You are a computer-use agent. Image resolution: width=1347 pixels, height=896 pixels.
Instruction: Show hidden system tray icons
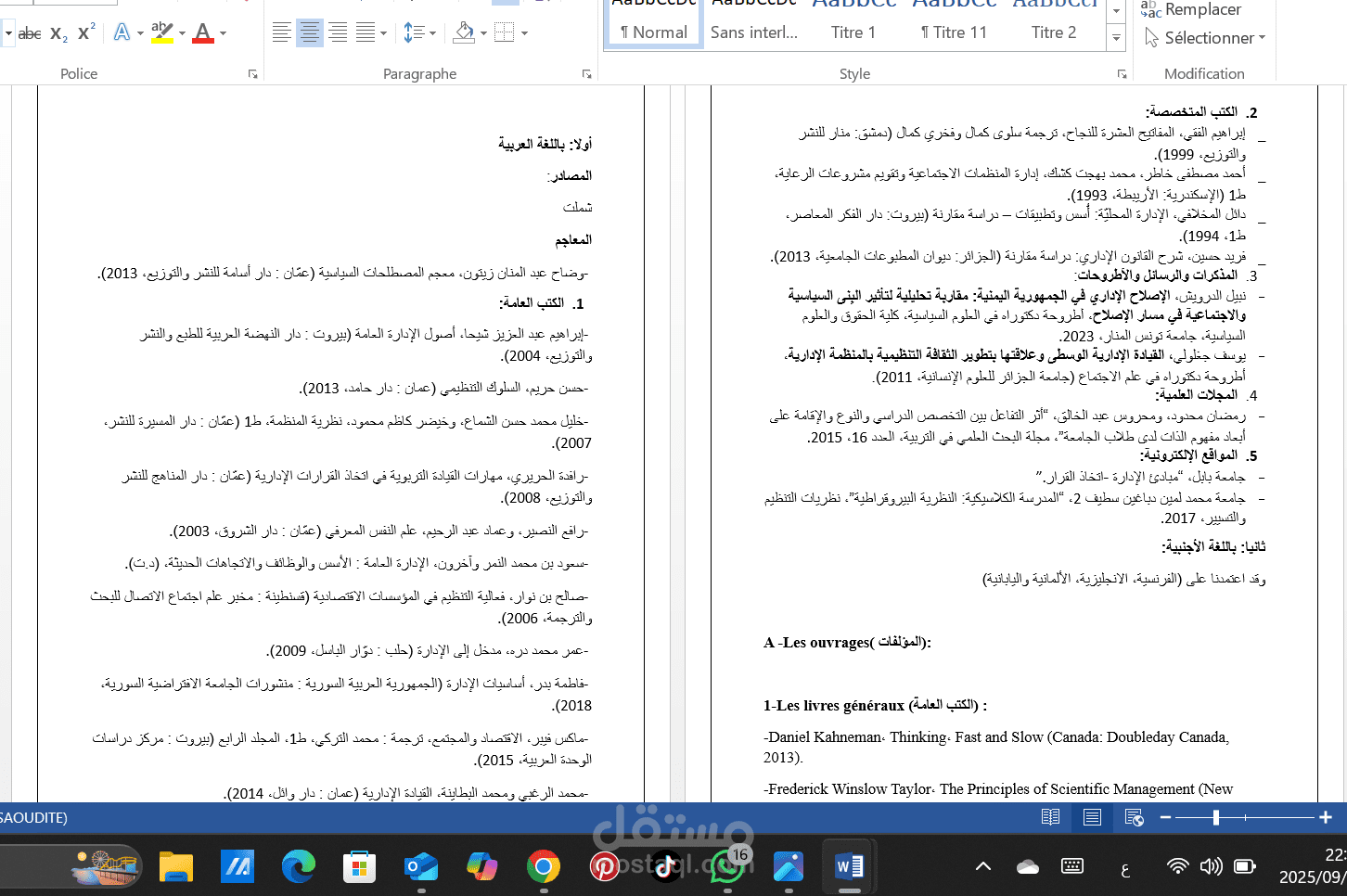coord(983,866)
